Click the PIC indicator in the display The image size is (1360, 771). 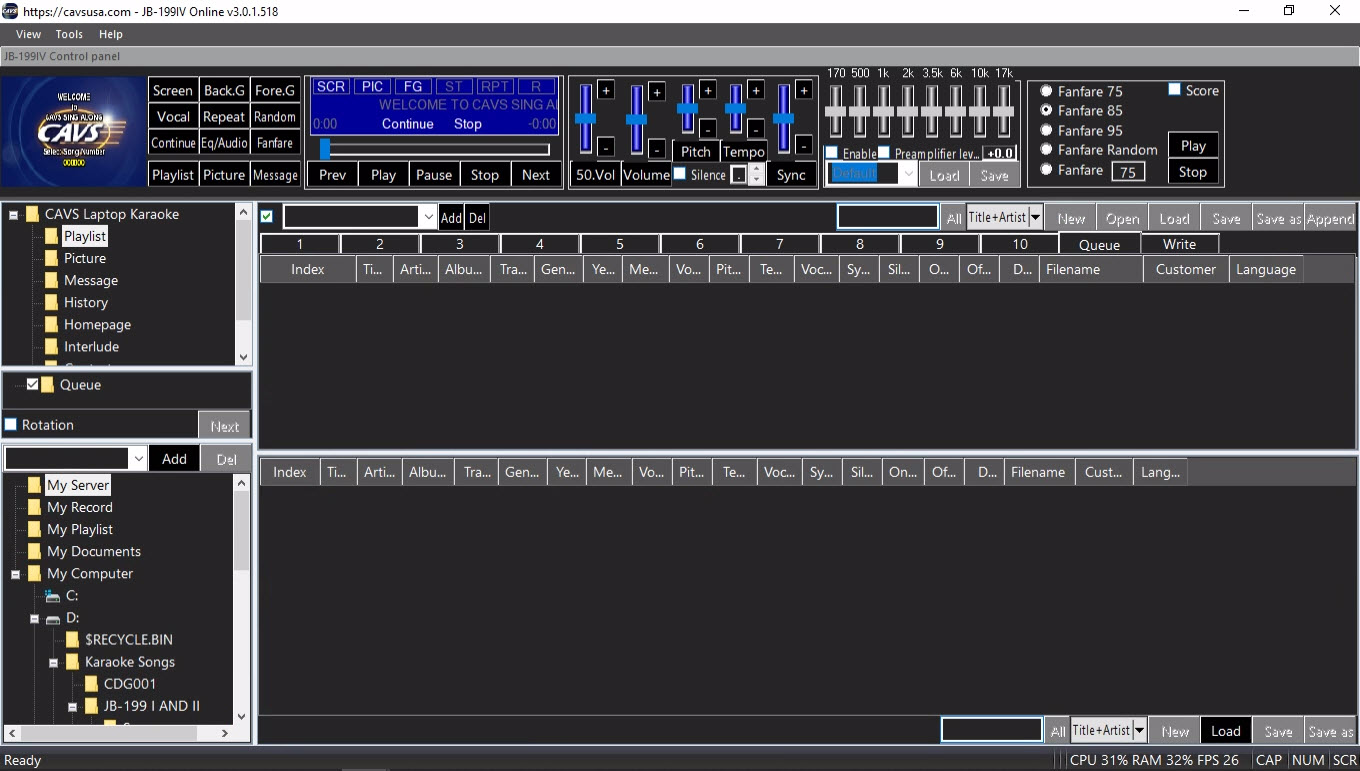372,87
